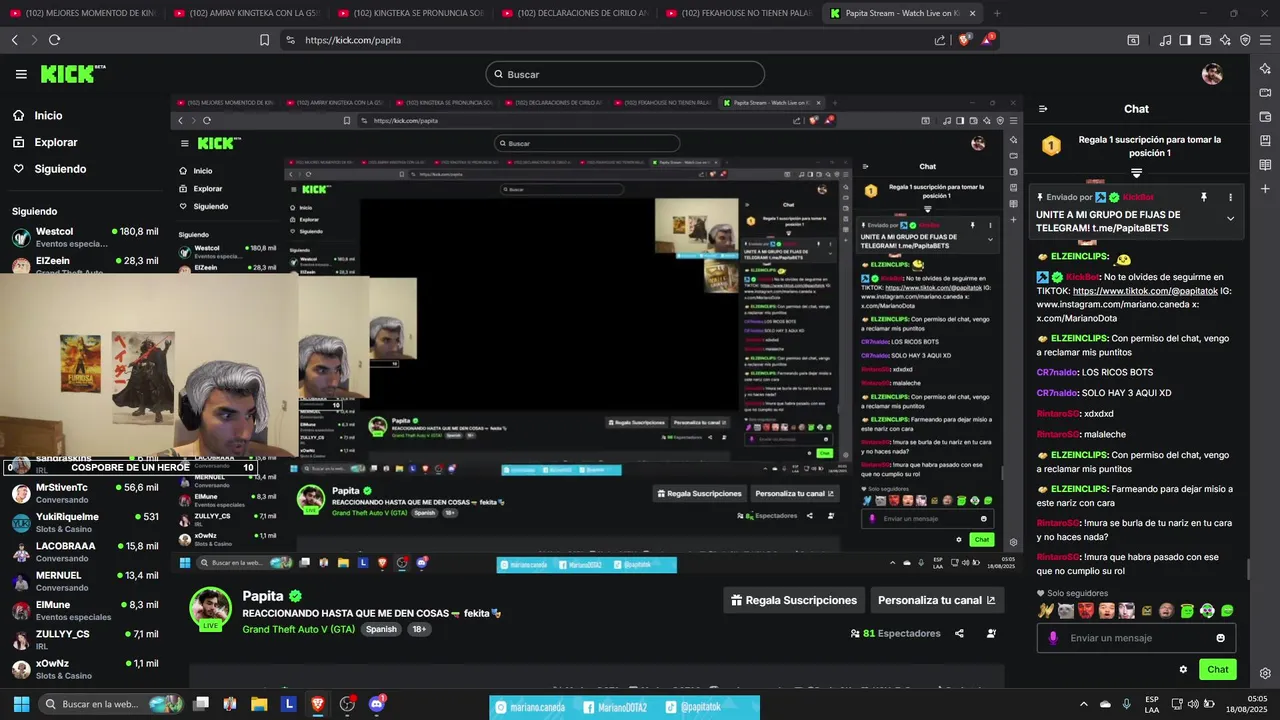Open Discord from the taskbar

(377, 704)
